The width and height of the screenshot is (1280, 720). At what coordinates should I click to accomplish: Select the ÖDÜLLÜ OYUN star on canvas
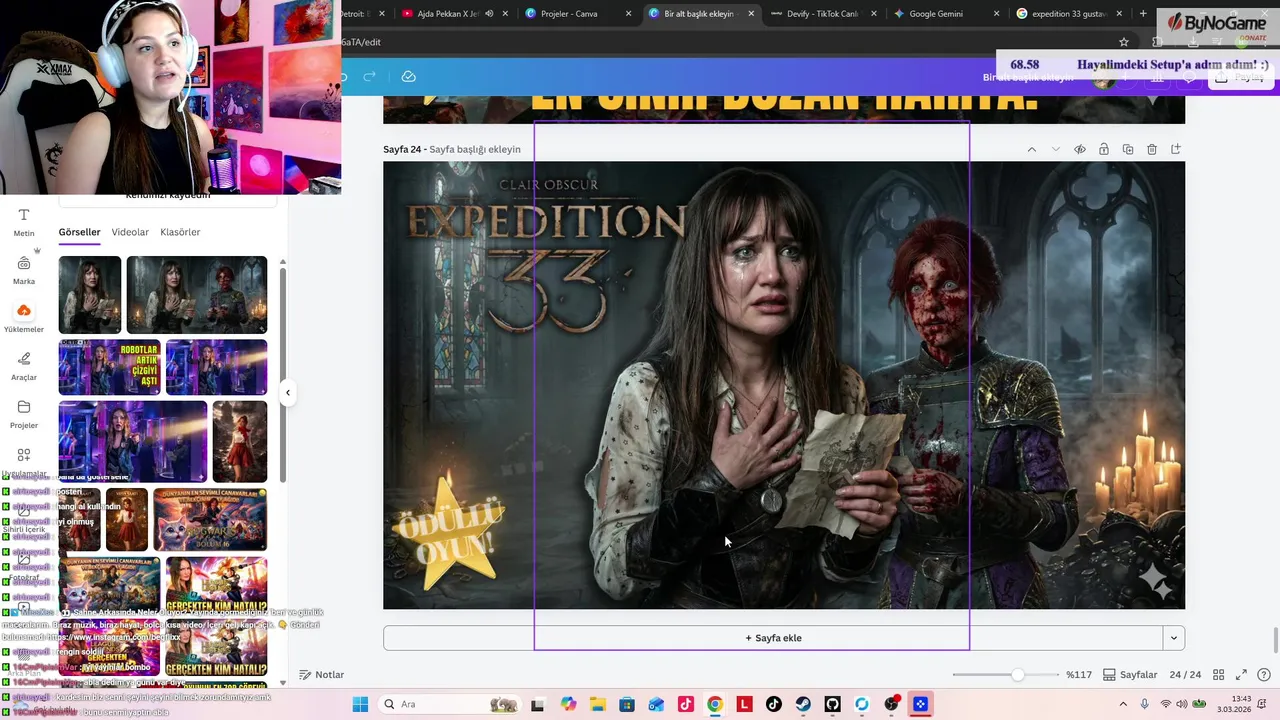click(x=445, y=533)
